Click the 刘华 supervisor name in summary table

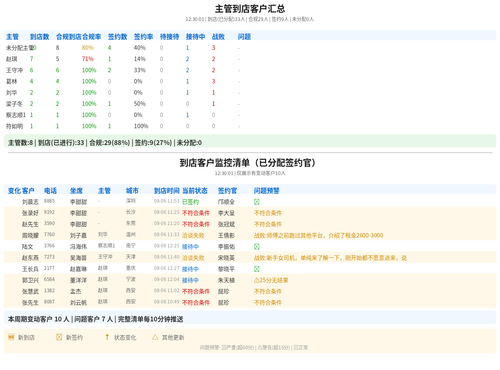[x=12, y=92]
